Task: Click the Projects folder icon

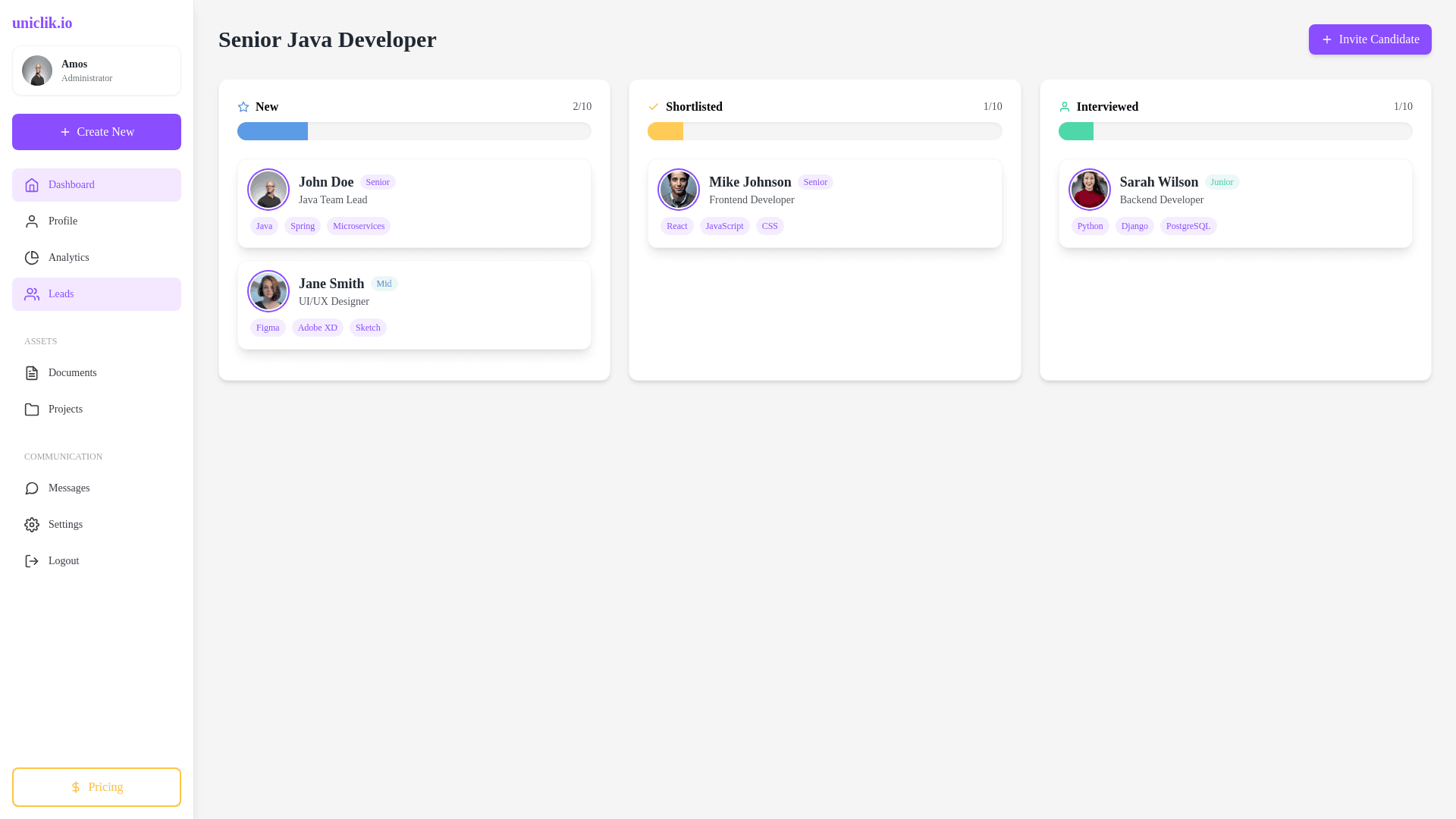Action: [x=32, y=409]
